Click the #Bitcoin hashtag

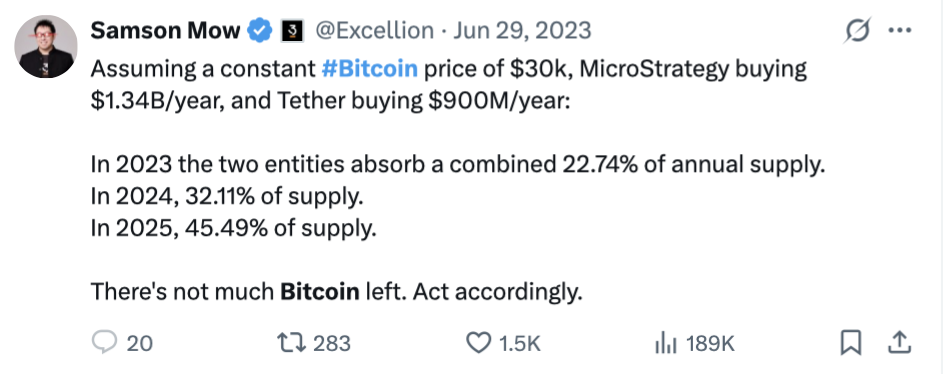(x=369, y=69)
